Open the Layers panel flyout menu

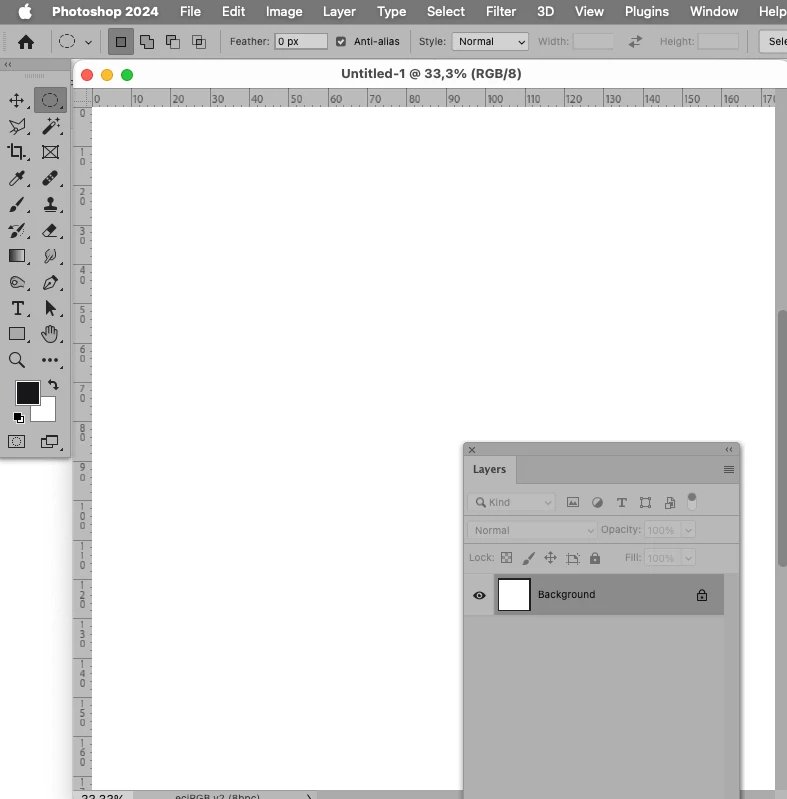point(729,469)
